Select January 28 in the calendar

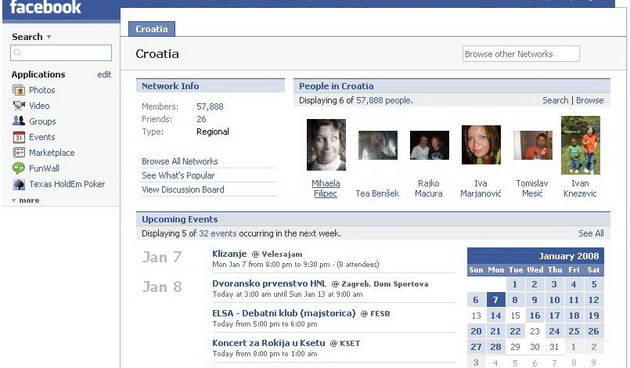click(x=495, y=347)
